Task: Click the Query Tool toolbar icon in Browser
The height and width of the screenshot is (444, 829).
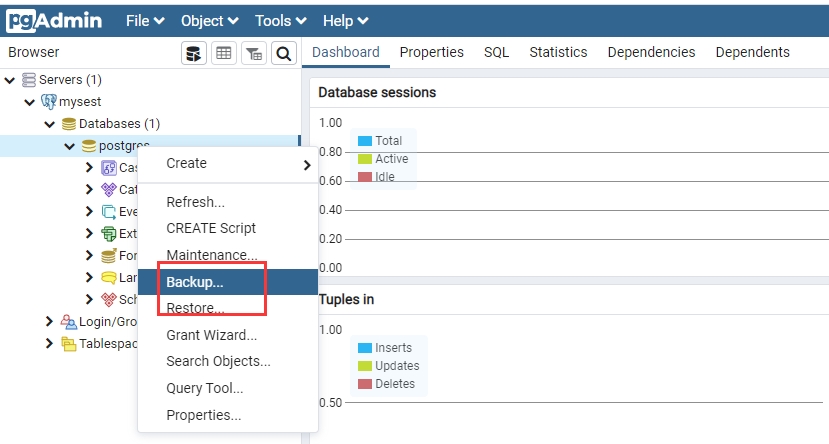Action: [x=194, y=53]
